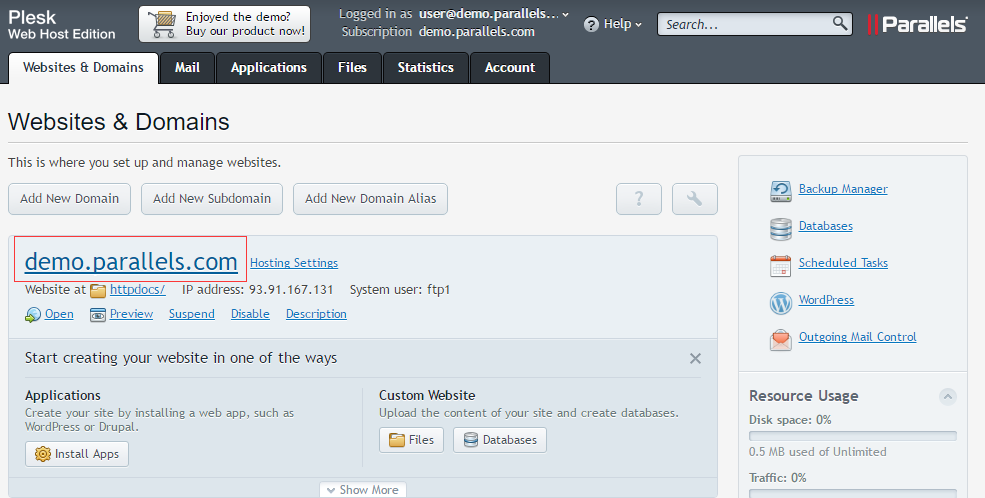This screenshot has width=985, height=498.
Task: Click the subscription demo.parallels.com text
Action: pyautogui.click(x=477, y=31)
